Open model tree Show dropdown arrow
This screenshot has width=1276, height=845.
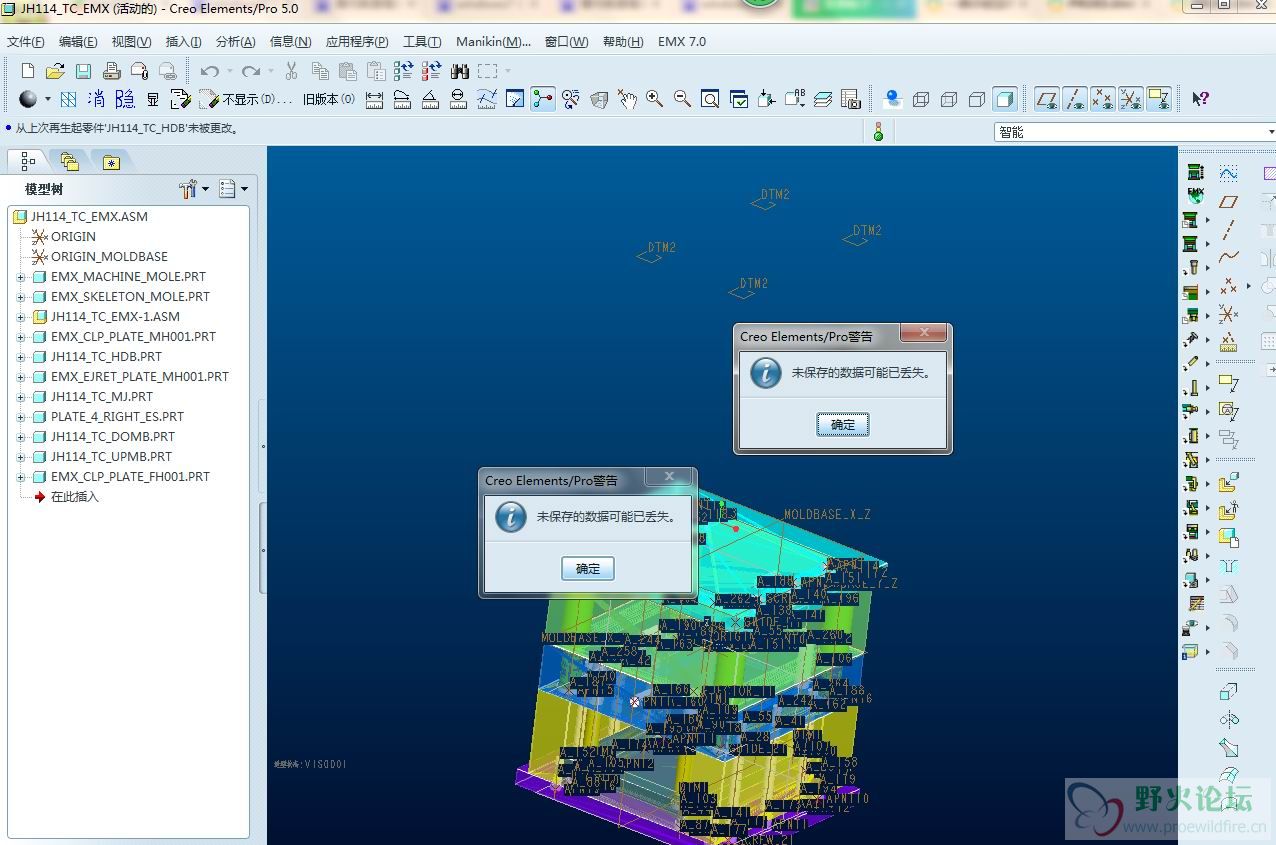pos(243,188)
